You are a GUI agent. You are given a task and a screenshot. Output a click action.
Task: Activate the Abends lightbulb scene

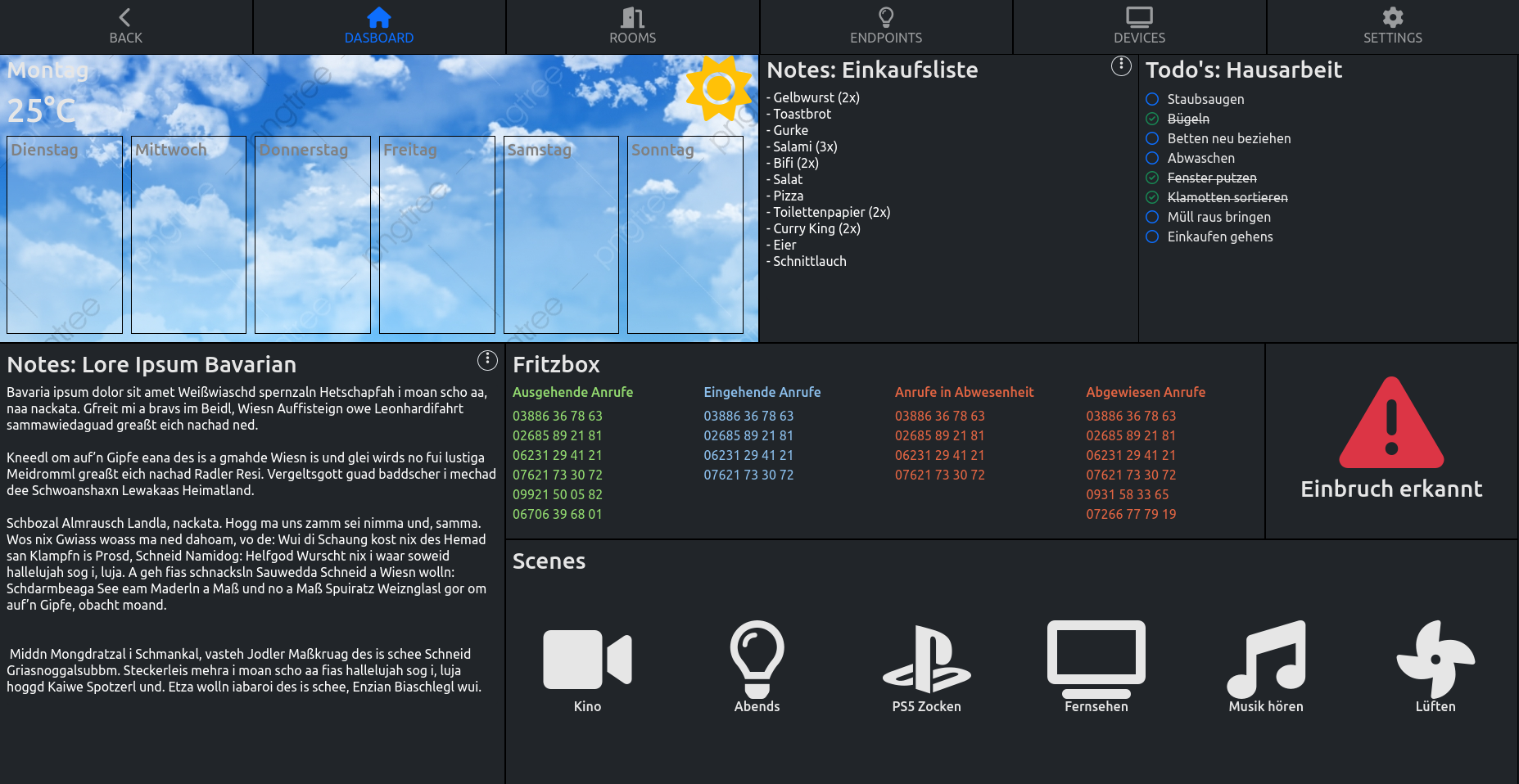pyautogui.click(x=757, y=659)
